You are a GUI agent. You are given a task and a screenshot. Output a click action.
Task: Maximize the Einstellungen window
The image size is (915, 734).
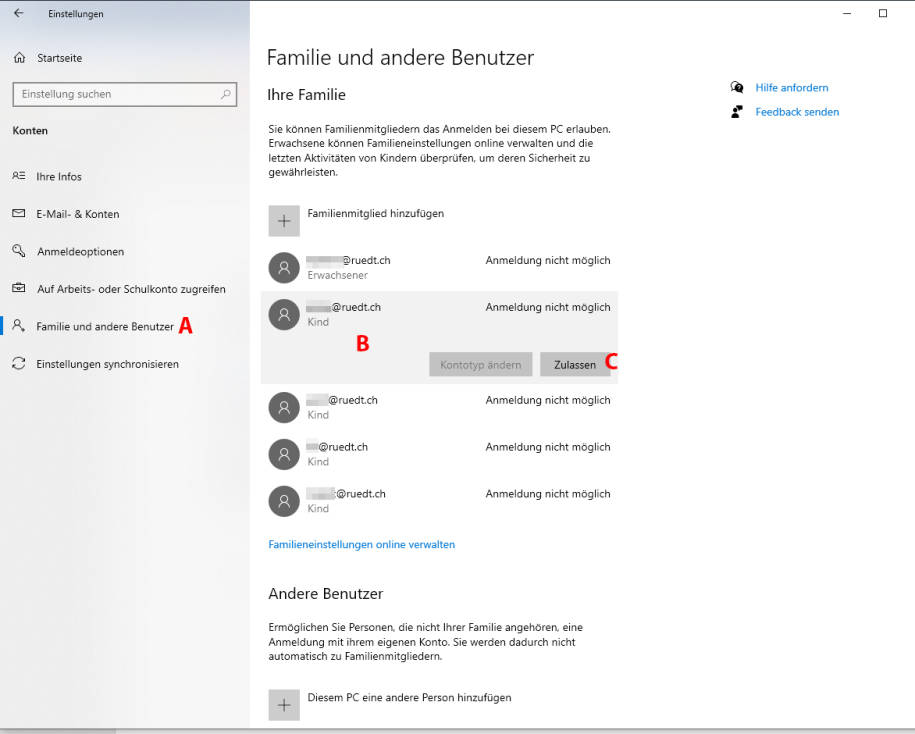point(883,13)
